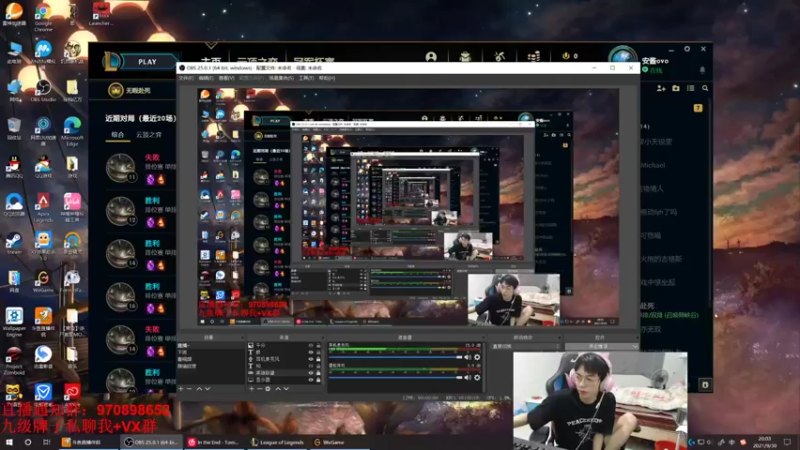Click Cortana circle icon on the taskbar
Image resolution: width=800 pixels, height=450 pixels.
click(28, 442)
